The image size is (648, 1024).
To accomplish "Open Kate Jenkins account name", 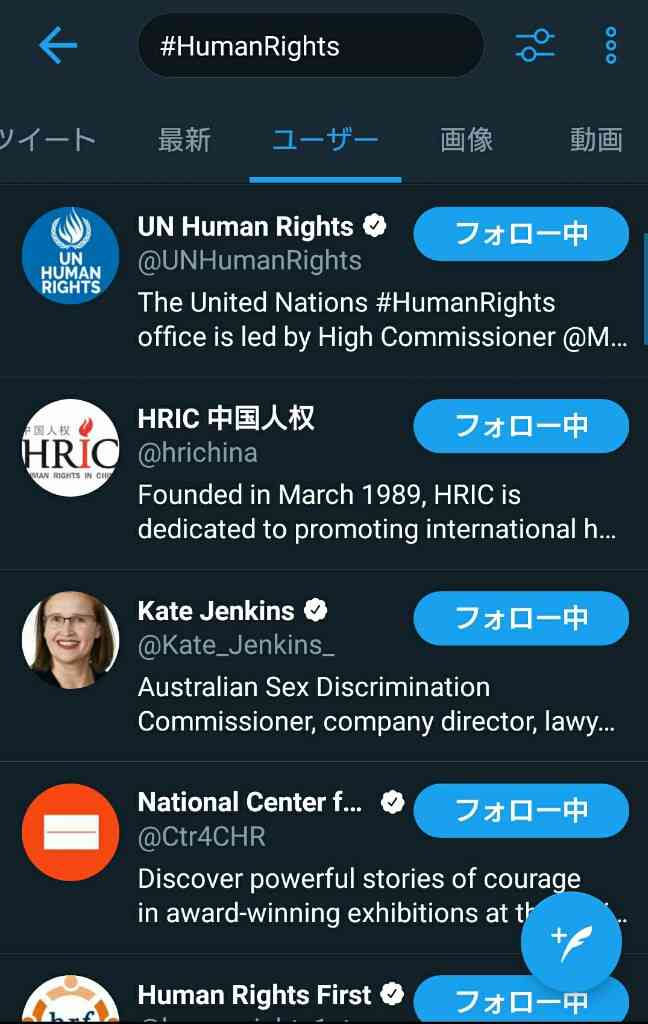I will tap(216, 611).
